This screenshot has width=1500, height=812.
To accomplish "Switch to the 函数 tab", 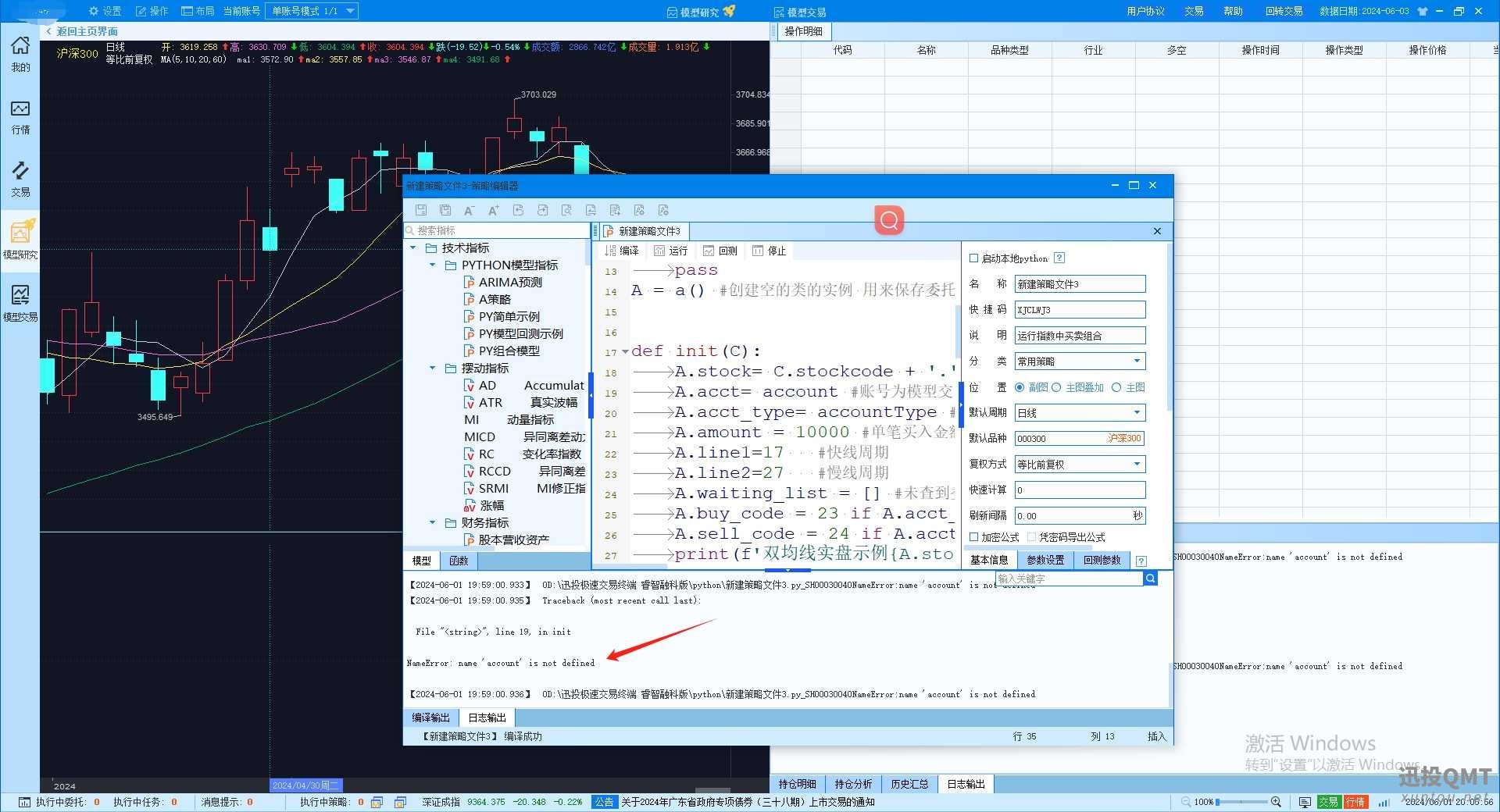I will (x=459, y=561).
